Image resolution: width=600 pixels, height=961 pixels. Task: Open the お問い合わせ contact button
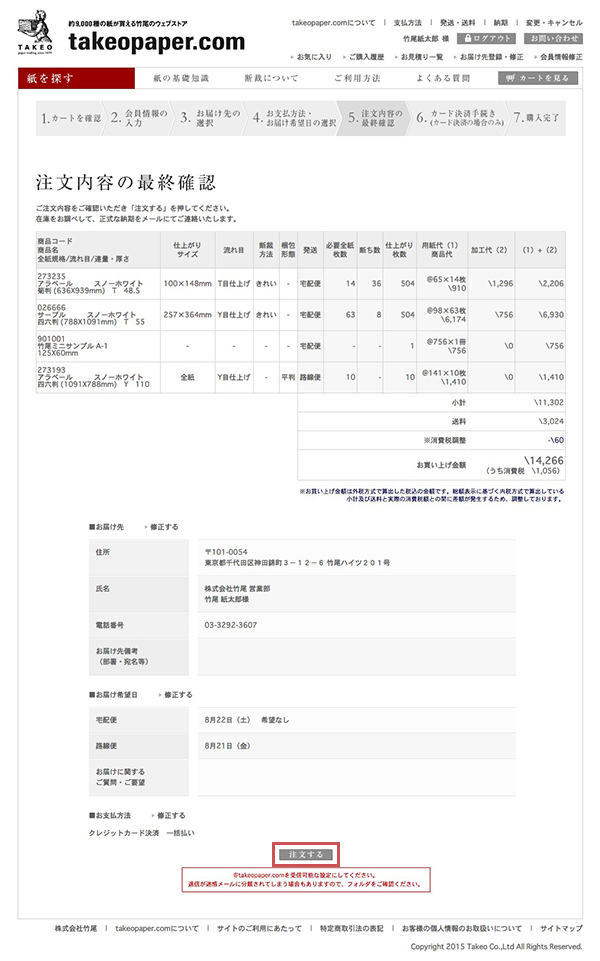coord(552,38)
